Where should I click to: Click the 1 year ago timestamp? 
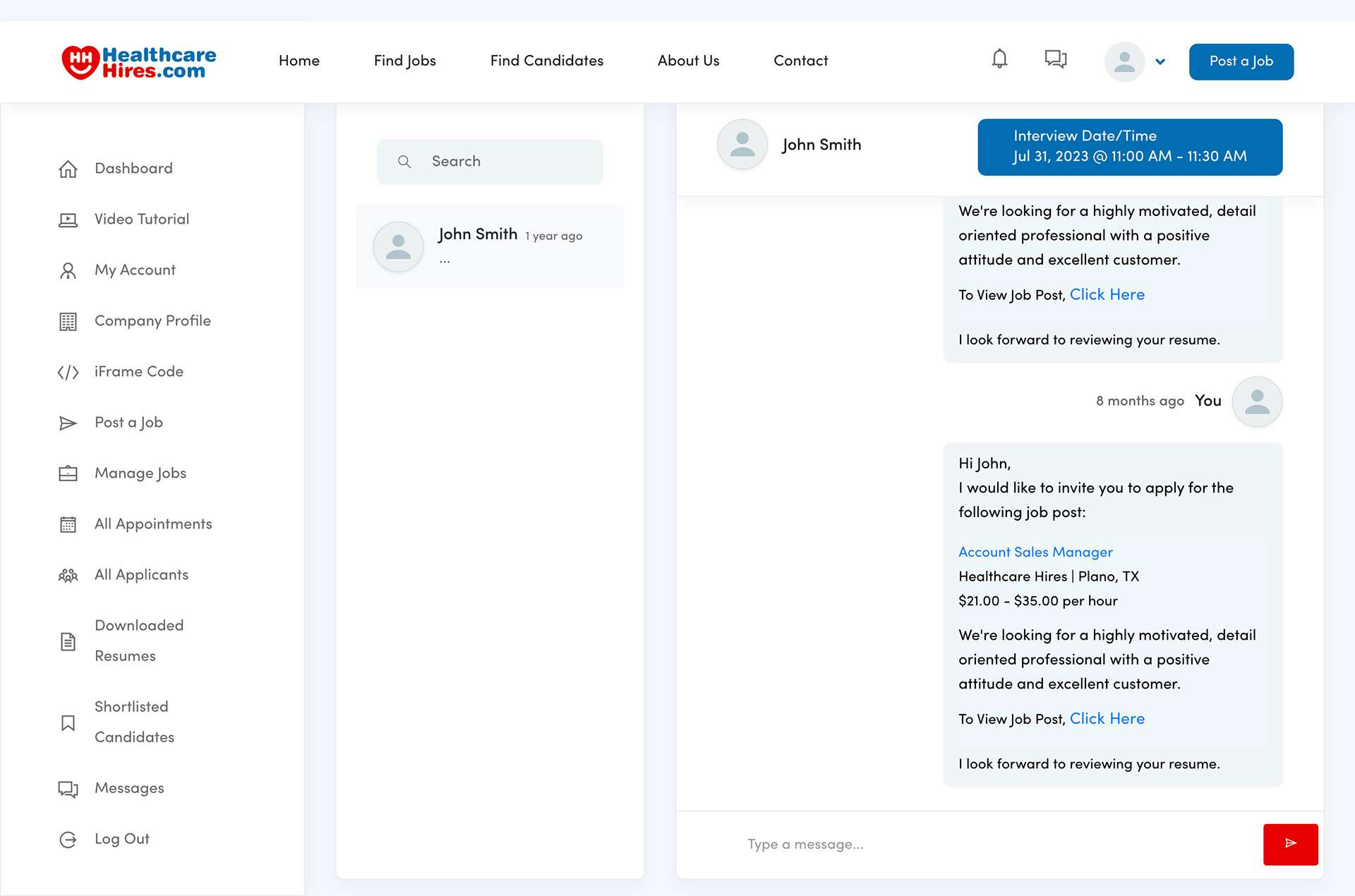554,236
